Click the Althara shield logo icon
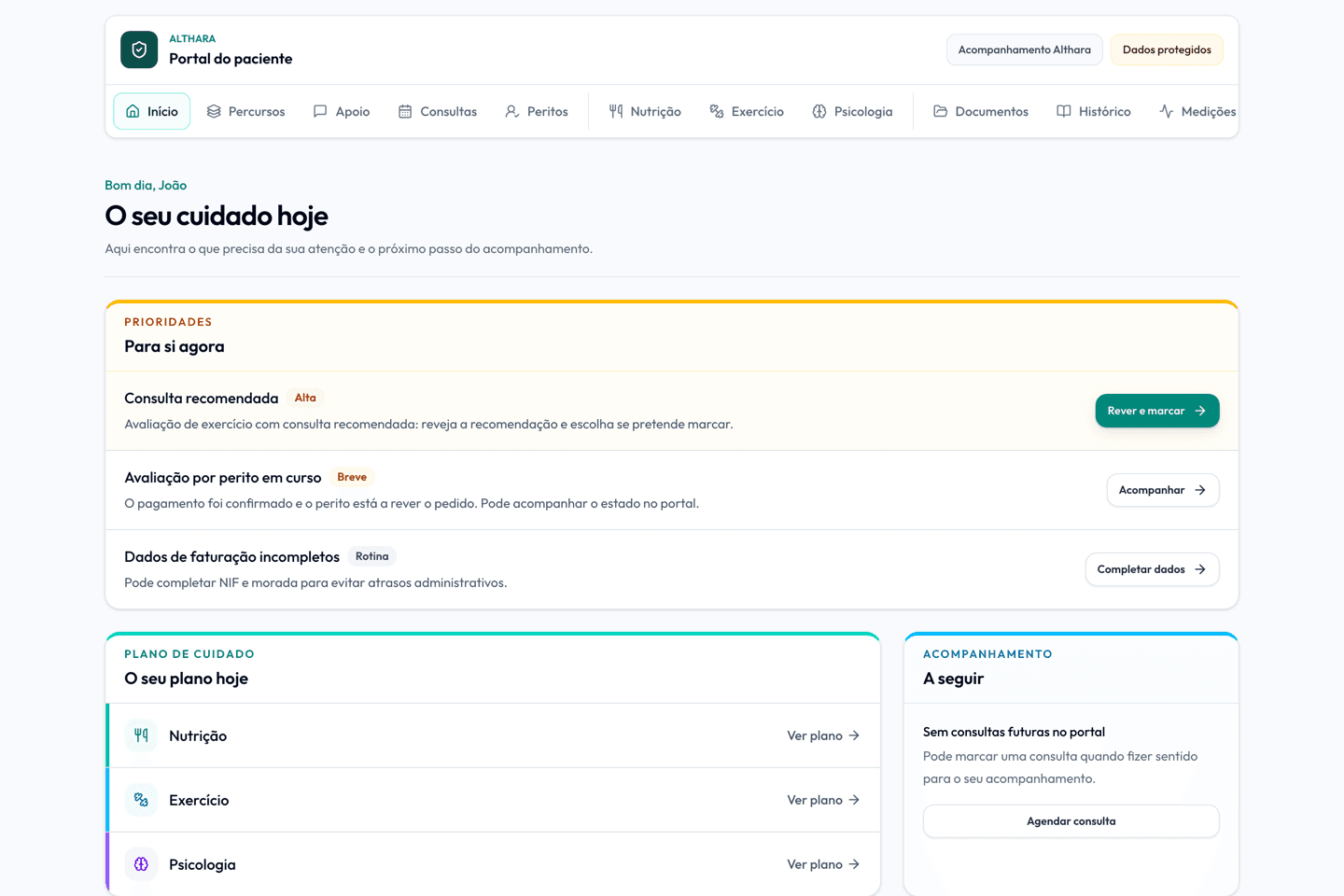Viewport: 1344px width, 896px height. tap(139, 49)
